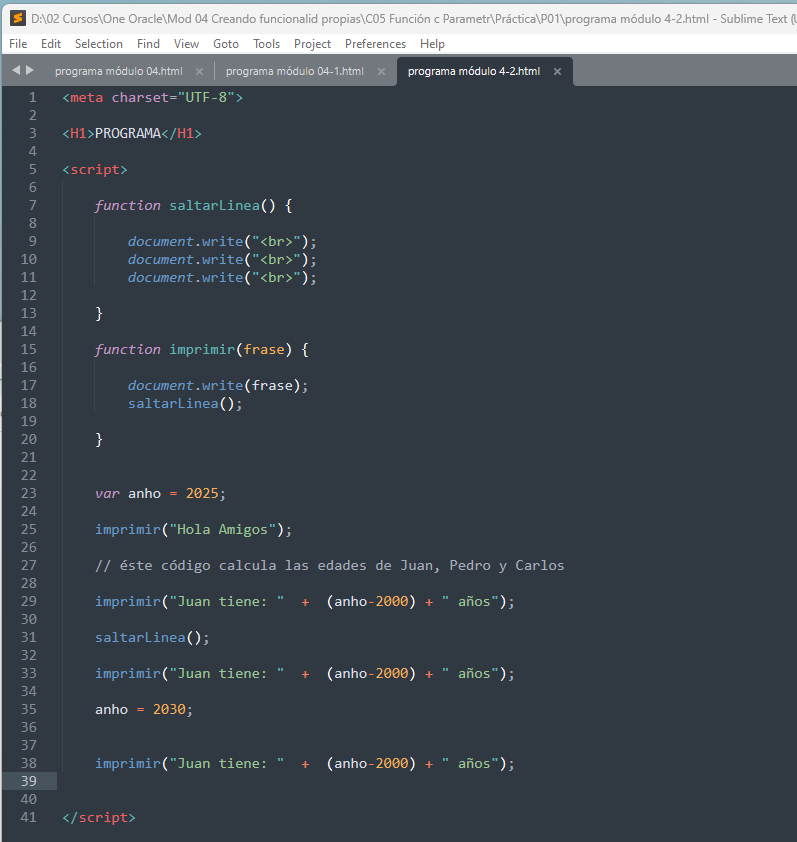This screenshot has height=842, width=797.
Task: Open the File menu
Action: [18, 44]
